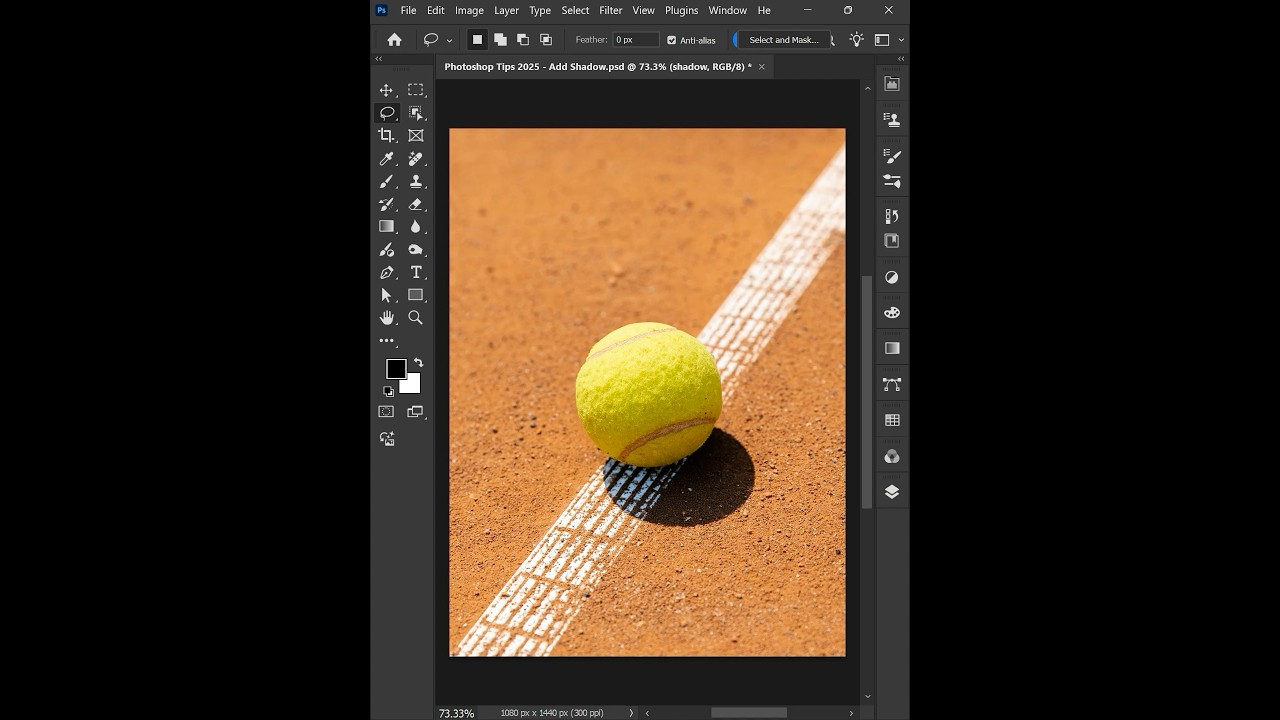
Task: Select the Spot Healing Brush tool
Action: point(416,158)
